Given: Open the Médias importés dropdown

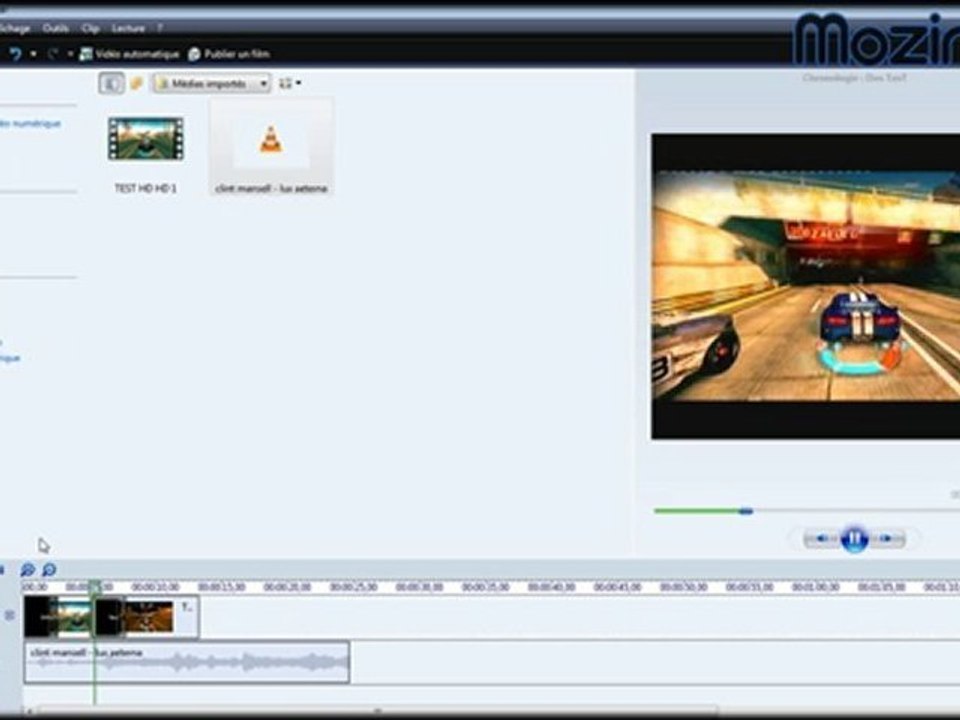Looking at the screenshot, I should tap(212, 83).
